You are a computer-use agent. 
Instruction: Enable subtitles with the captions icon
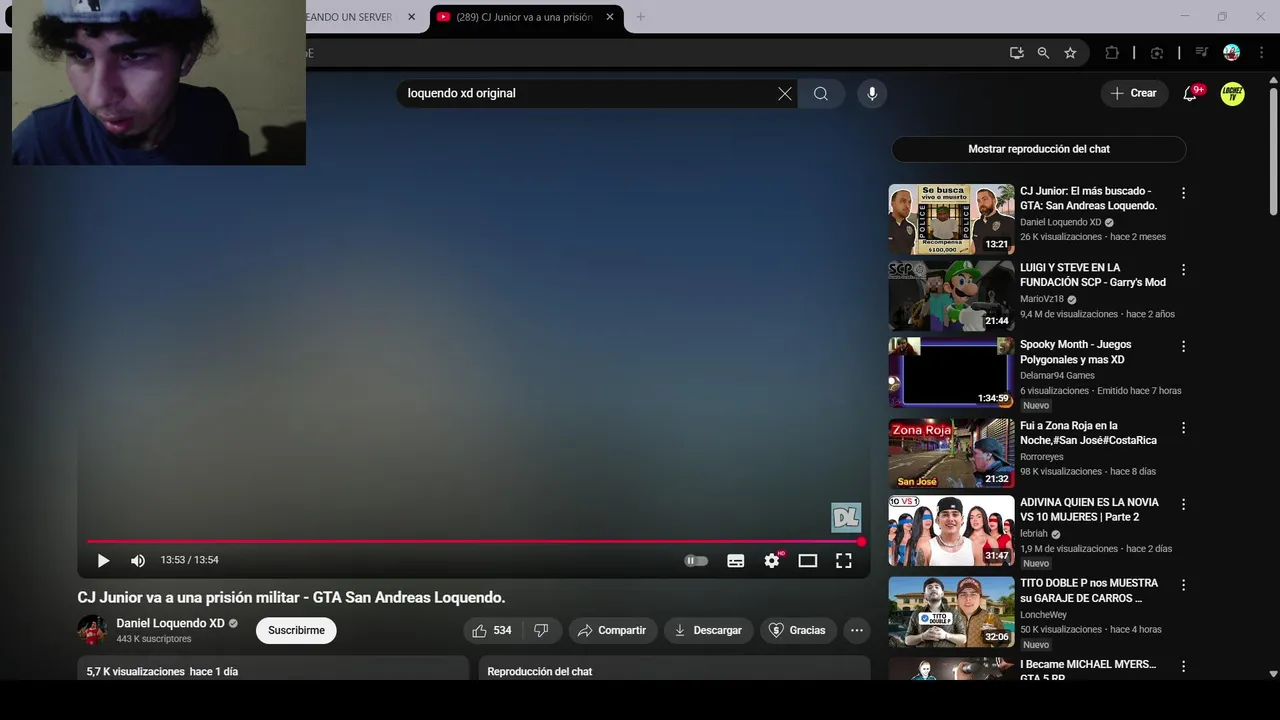pos(736,561)
